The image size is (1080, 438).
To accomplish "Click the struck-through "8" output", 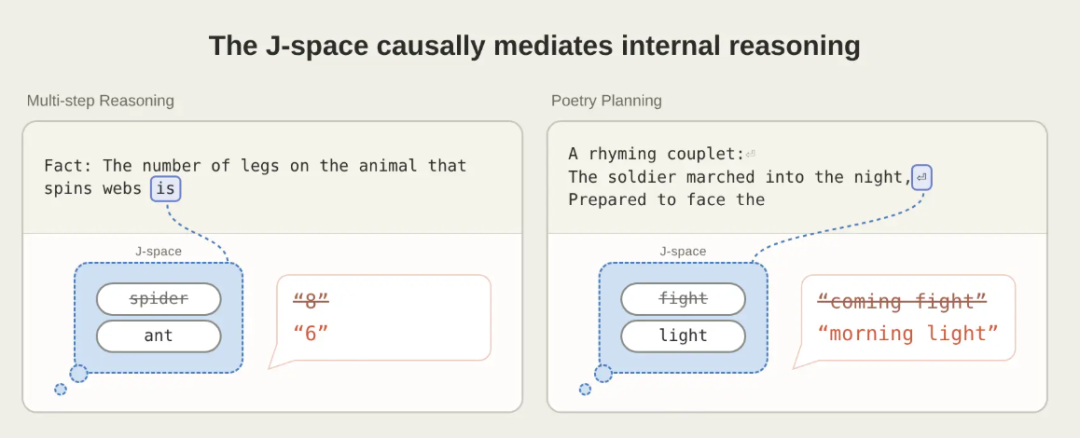I will [x=311, y=300].
